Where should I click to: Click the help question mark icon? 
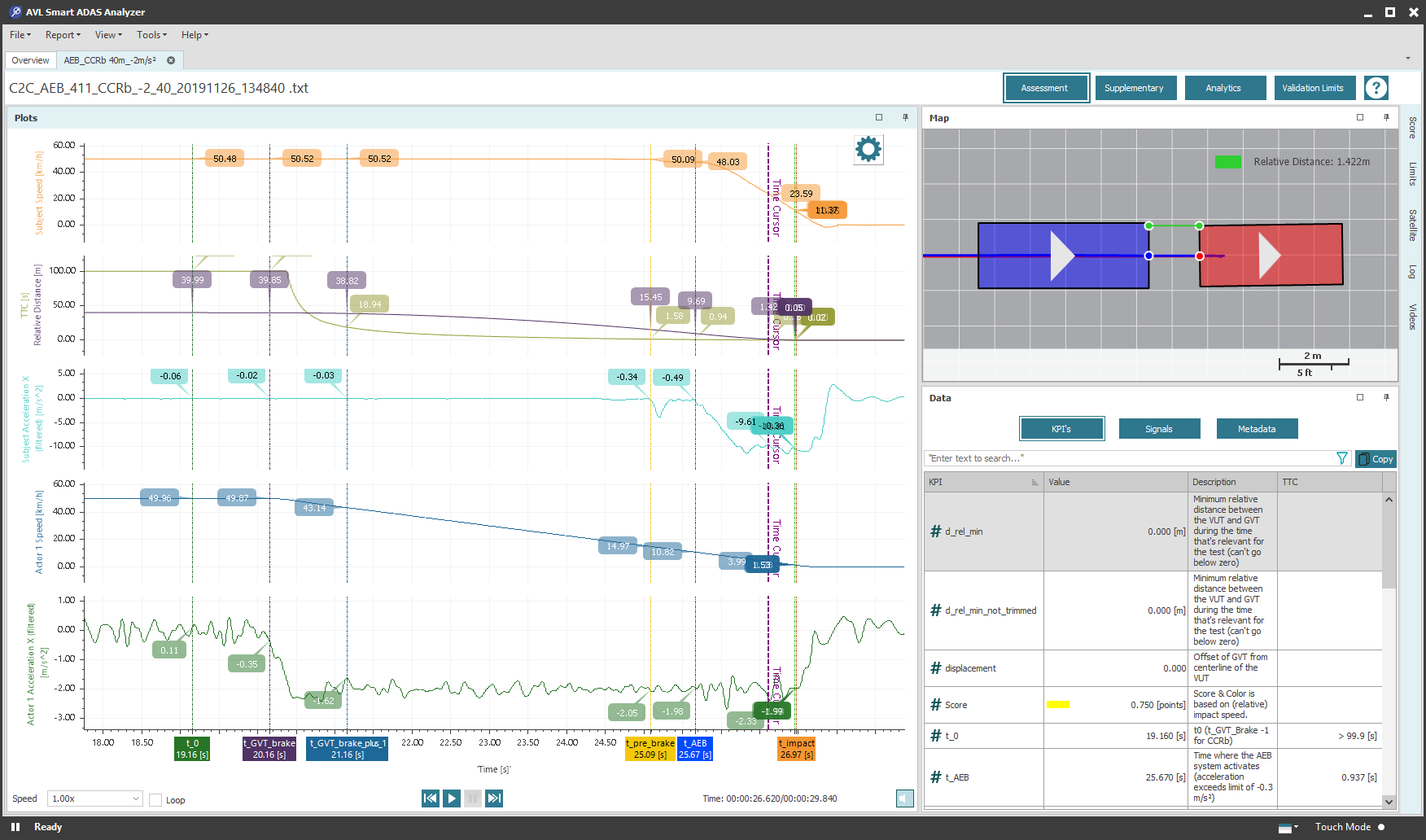click(x=1376, y=88)
